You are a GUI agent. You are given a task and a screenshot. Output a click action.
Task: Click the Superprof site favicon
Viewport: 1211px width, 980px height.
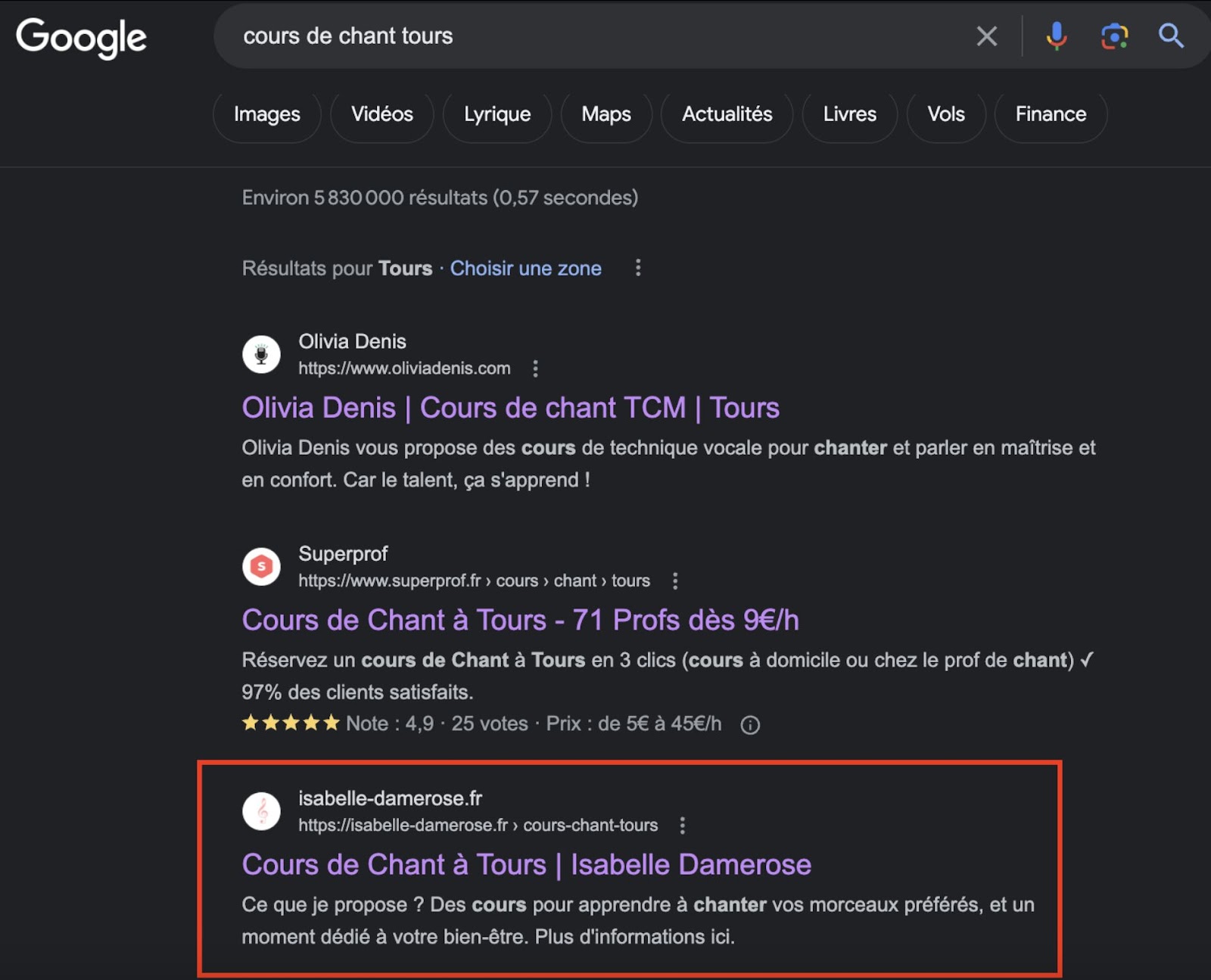[x=261, y=567]
